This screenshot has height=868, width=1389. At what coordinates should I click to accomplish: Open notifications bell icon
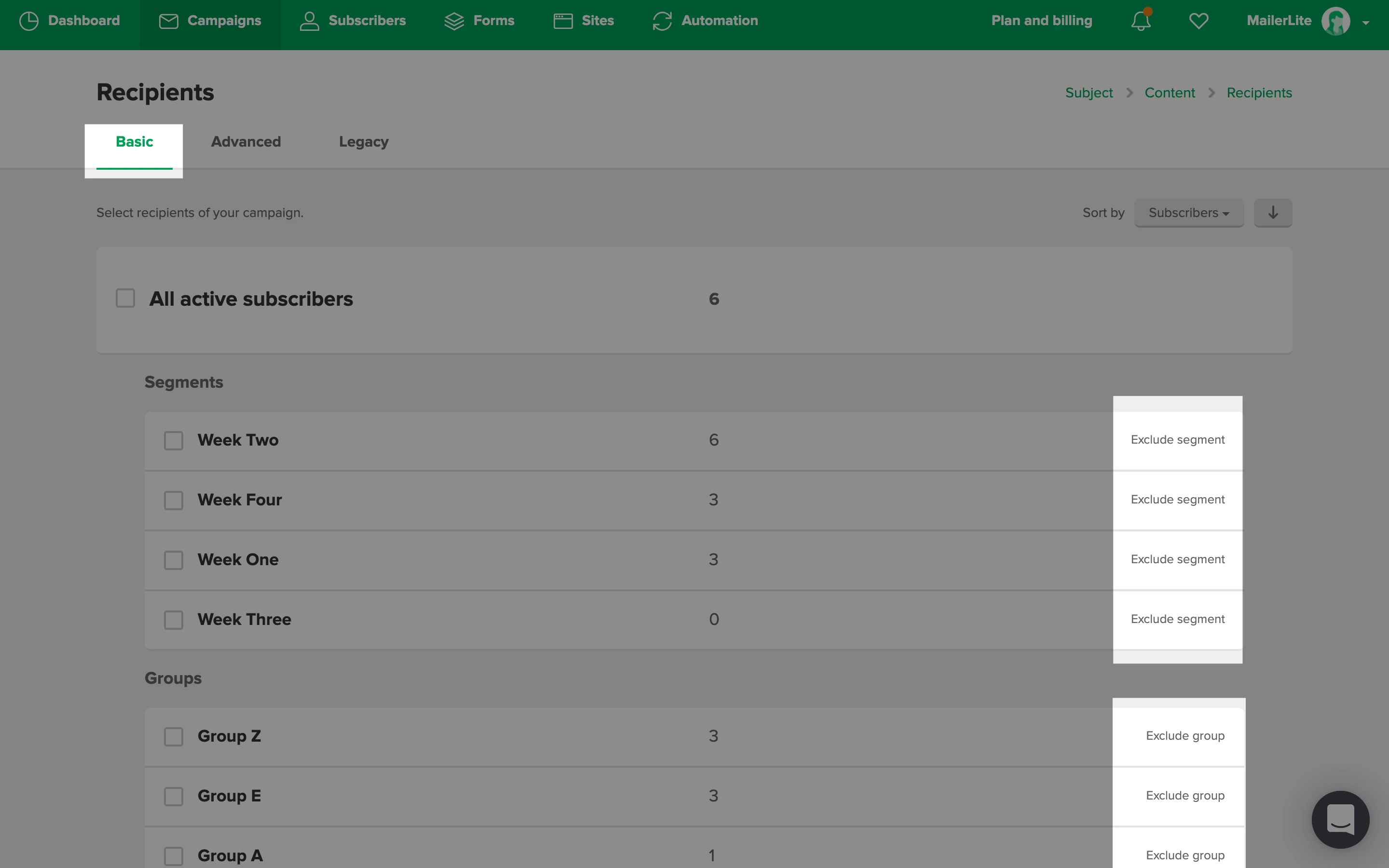(x=1141, y=21)
